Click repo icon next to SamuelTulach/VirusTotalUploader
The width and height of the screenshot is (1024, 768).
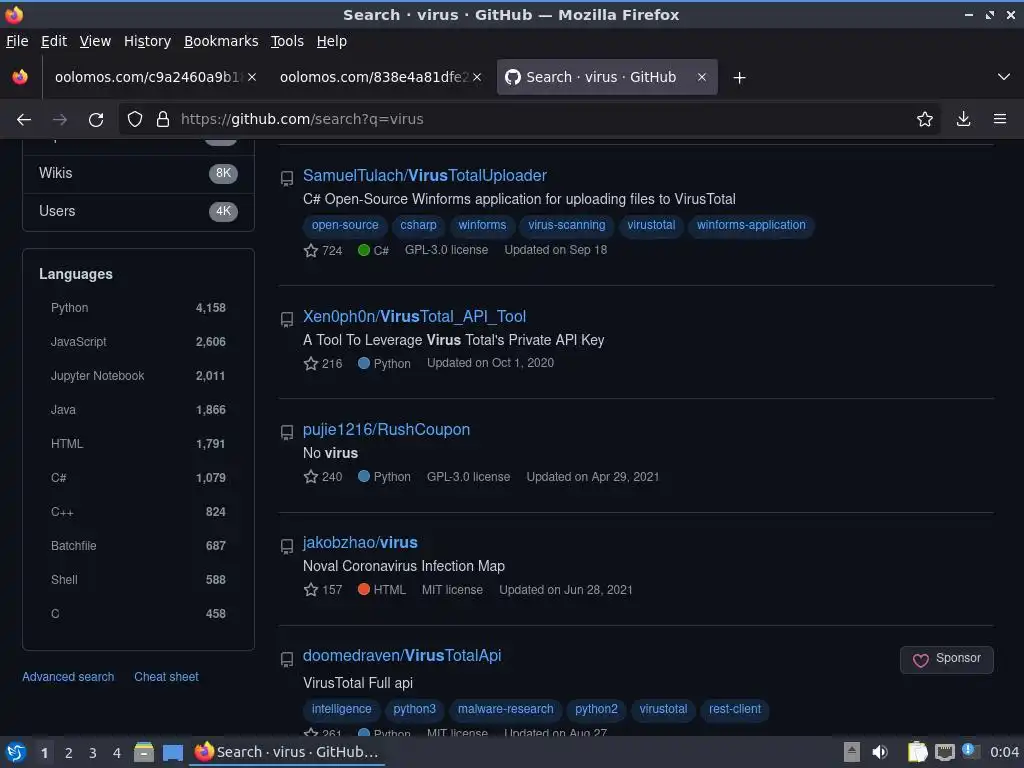pyautogui.click(x=287, y=178)
